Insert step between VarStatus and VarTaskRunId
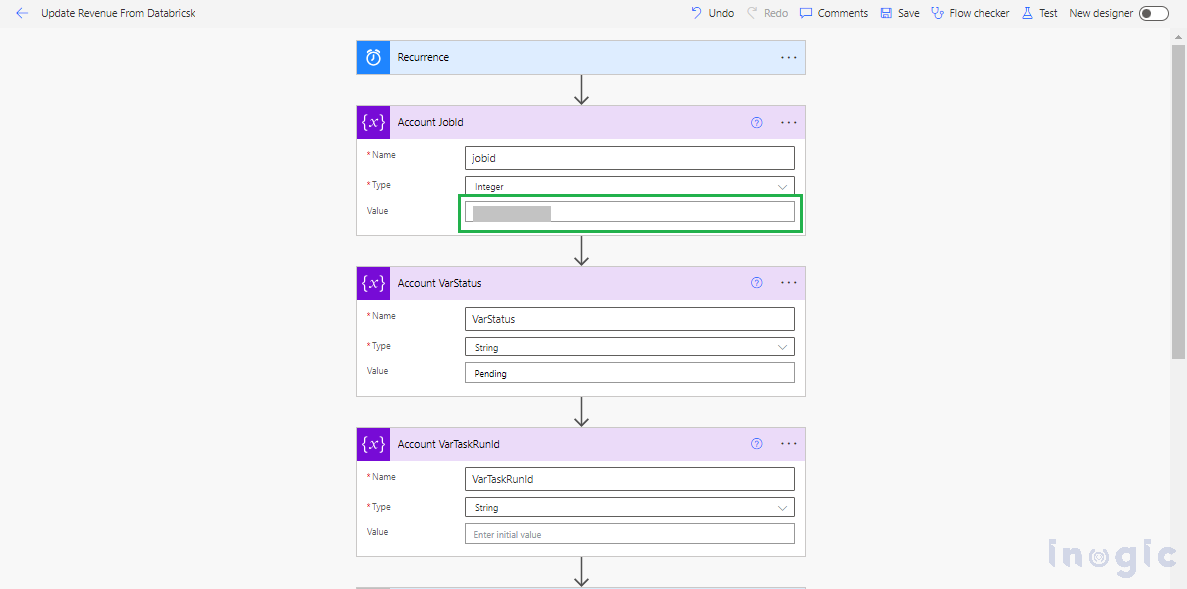Viewport: 1187px width, 589px height. click(581, 412)
